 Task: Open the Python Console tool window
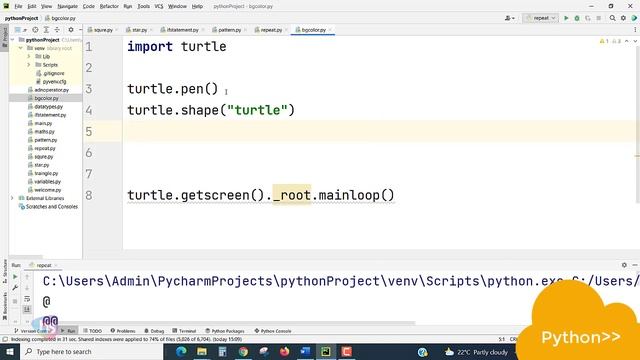(x=273, y=331)
